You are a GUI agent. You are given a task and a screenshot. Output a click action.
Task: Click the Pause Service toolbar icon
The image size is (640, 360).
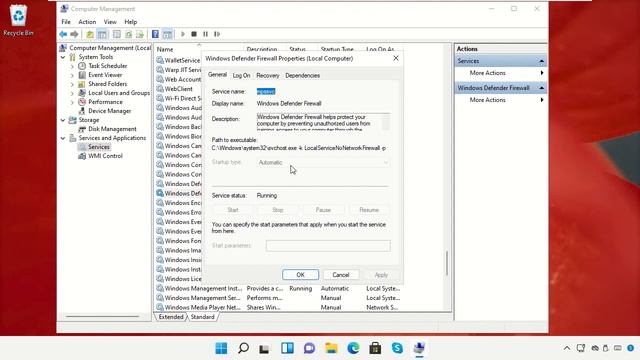tap(205, 34)
